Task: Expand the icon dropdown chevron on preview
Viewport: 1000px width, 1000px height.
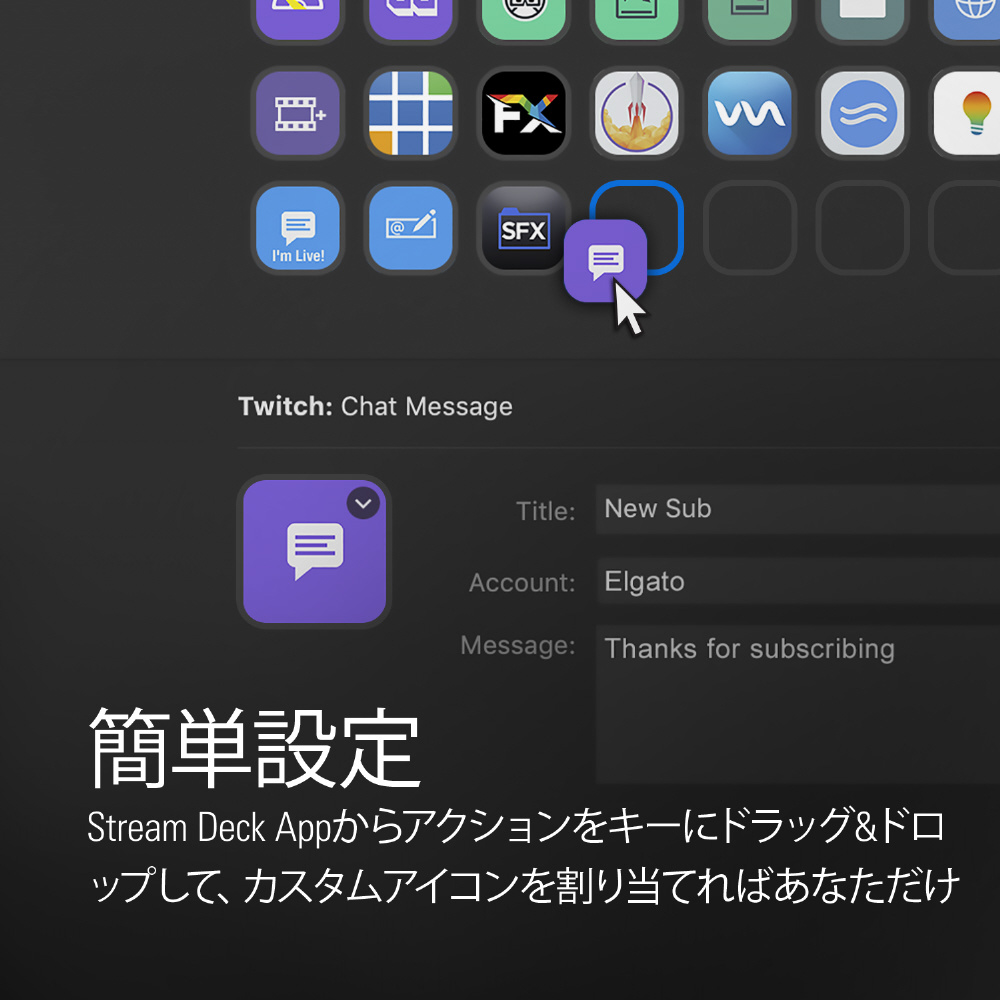Action: (363, 503)
